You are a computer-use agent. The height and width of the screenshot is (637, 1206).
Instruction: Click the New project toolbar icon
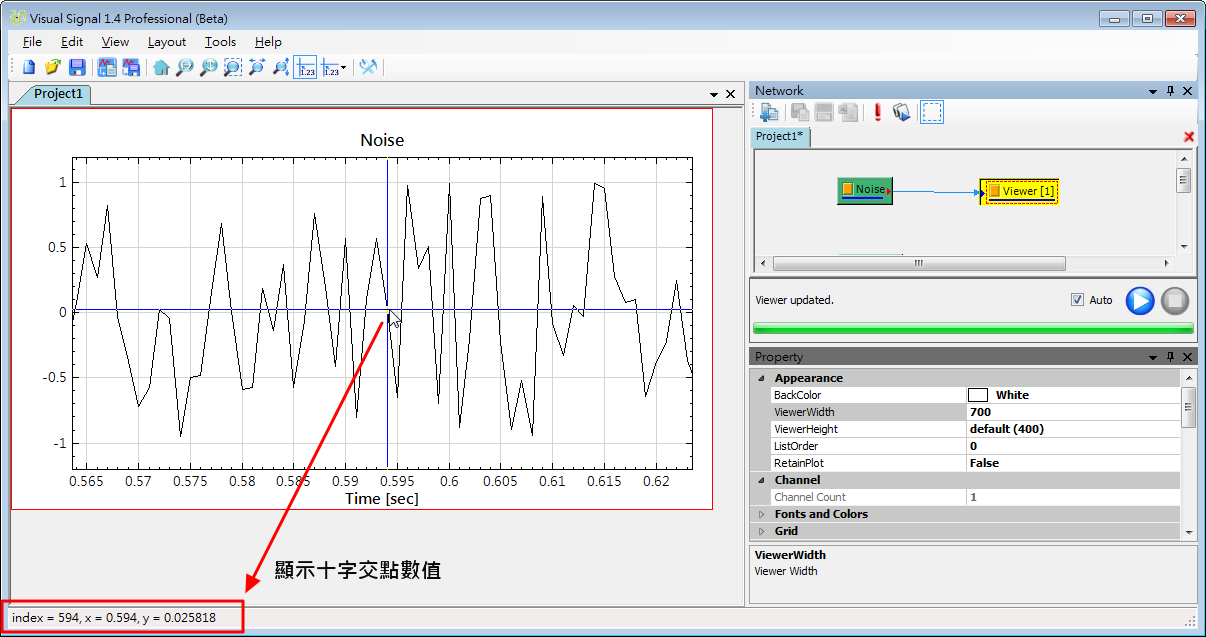tap(29, 67)
